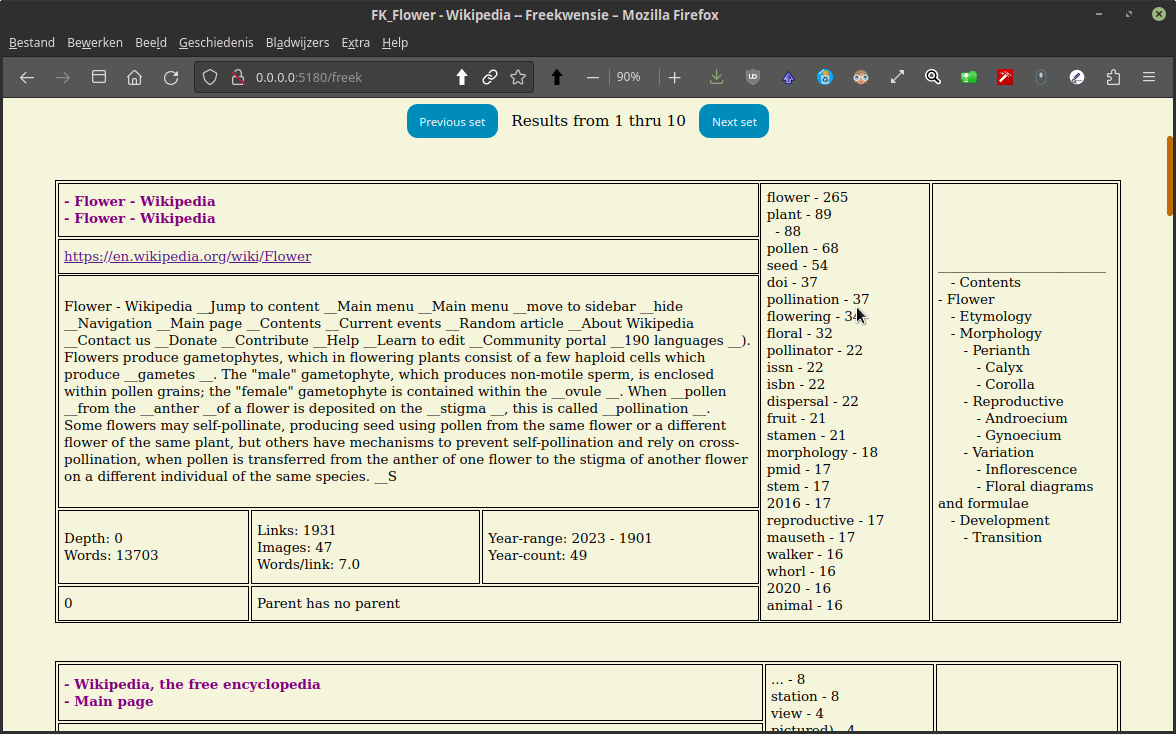Click the magnifier search extension icon
The height and width of the screenshot is (734, 1176).
click(933, 77)
